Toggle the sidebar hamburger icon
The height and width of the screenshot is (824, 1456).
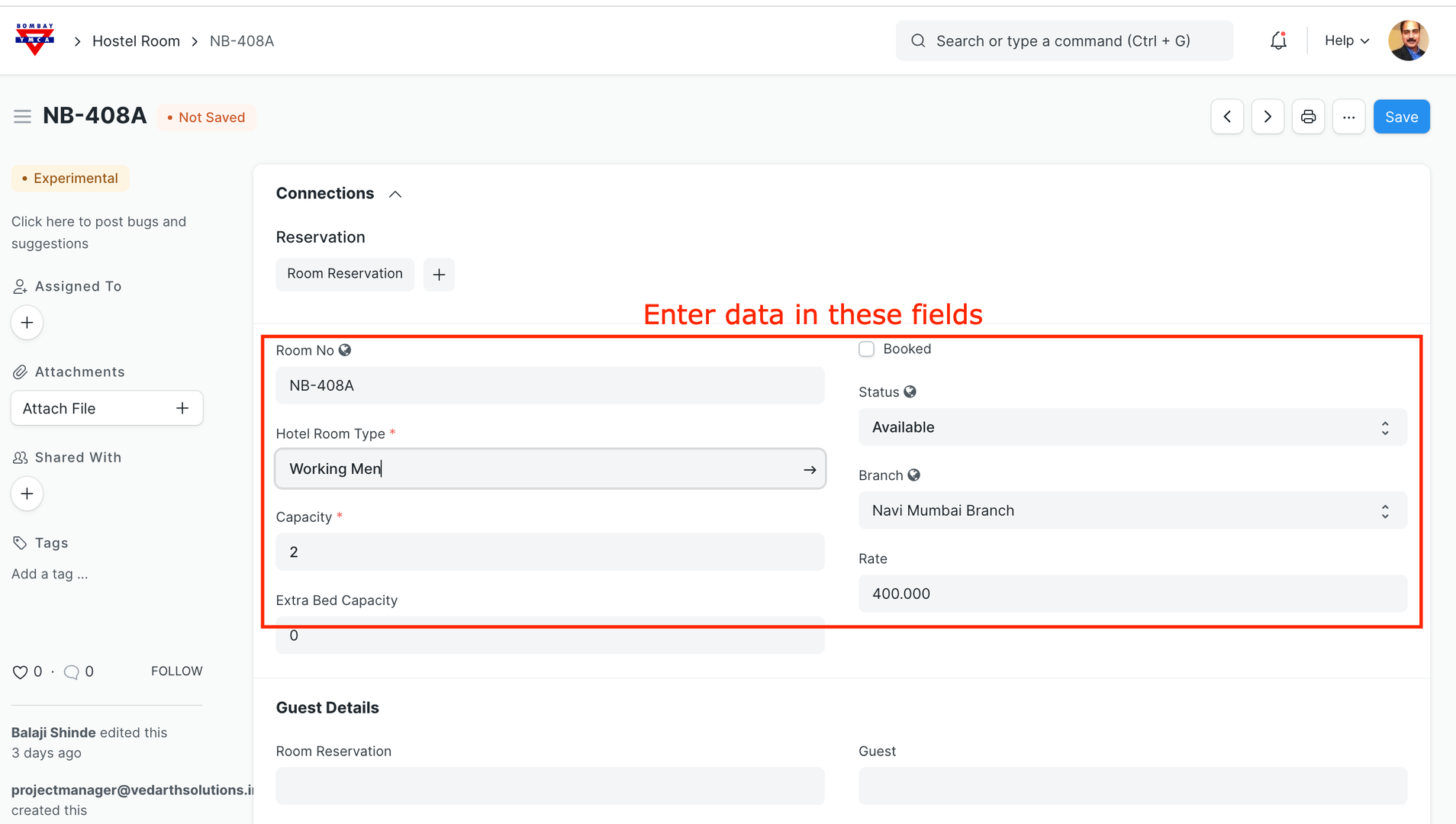22,117
